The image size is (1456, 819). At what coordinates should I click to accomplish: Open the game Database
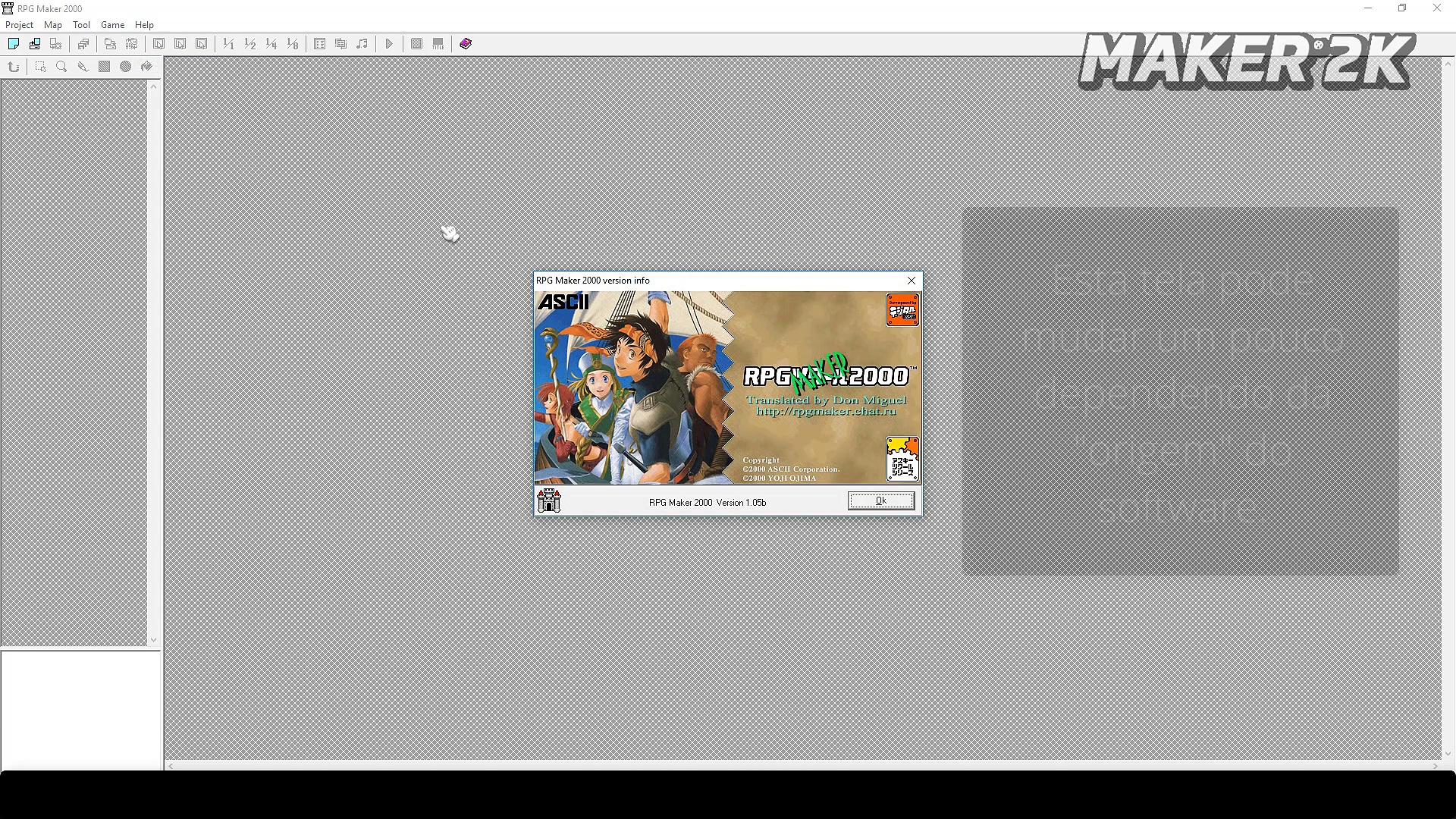pos(319,43)
